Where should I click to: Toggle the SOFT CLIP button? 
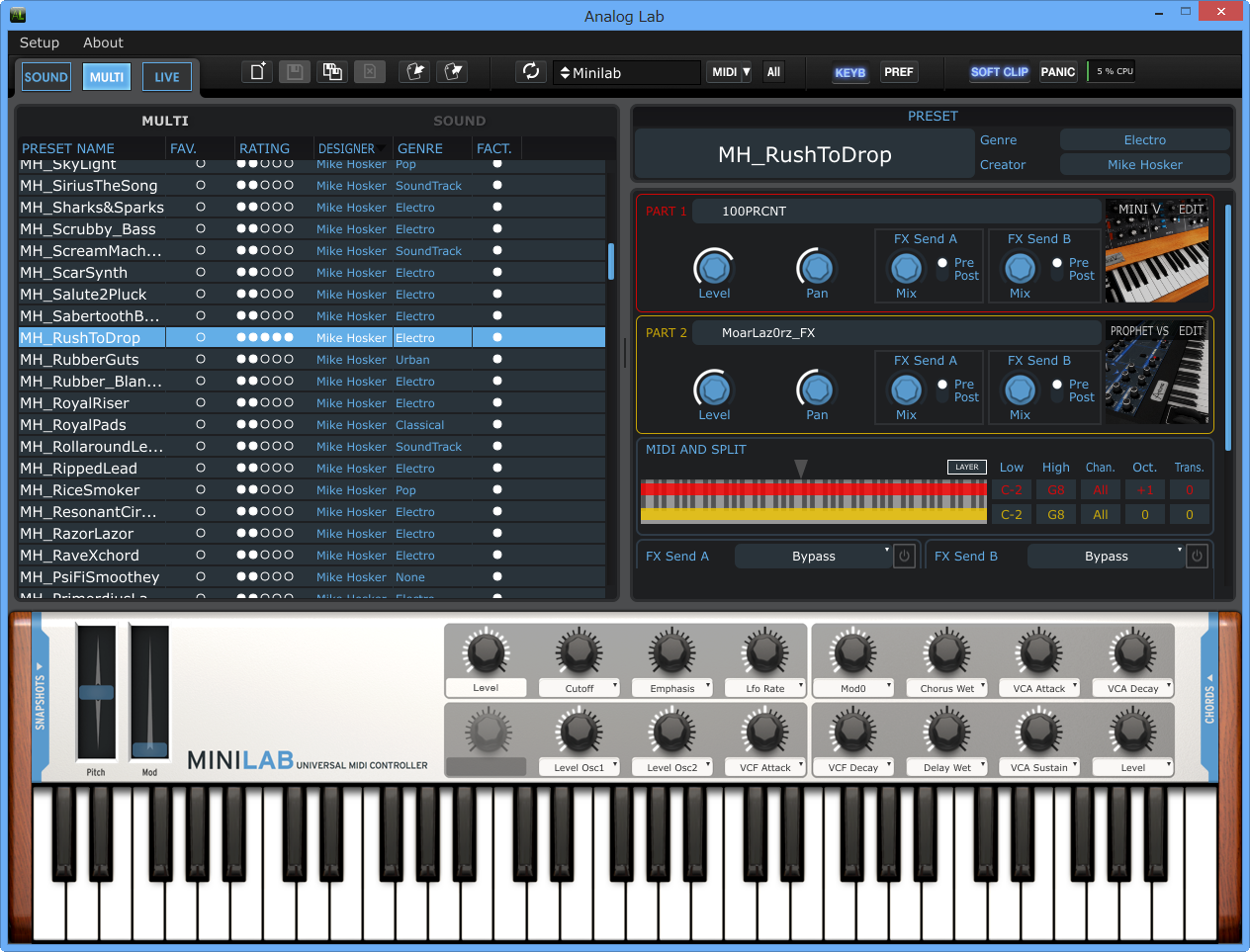click(999, 72)
